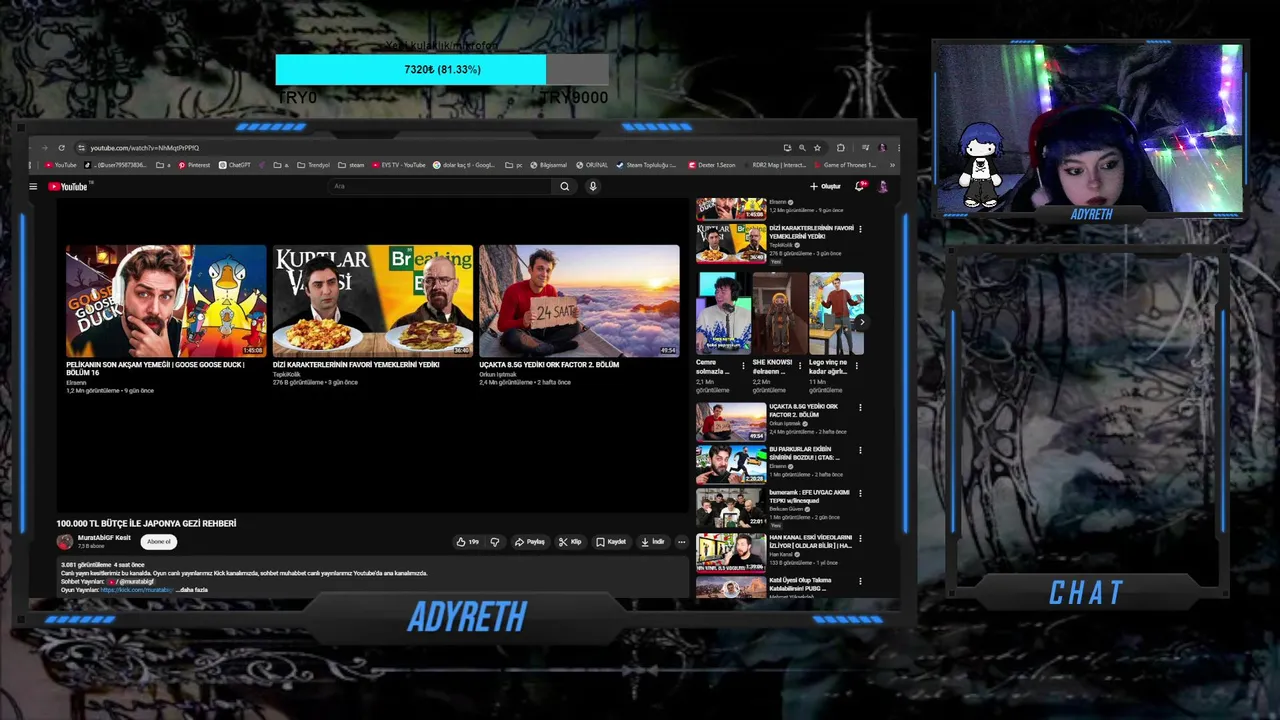The image size is (1280, 720).
Task: Go forward in browser history
Action: tap(46, 148)
